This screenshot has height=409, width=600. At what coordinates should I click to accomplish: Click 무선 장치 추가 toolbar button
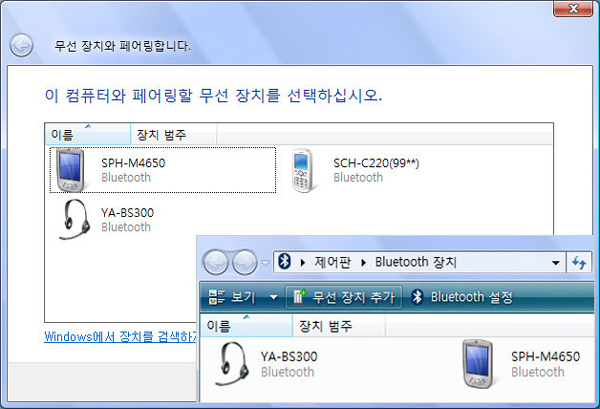click(344, 297)
